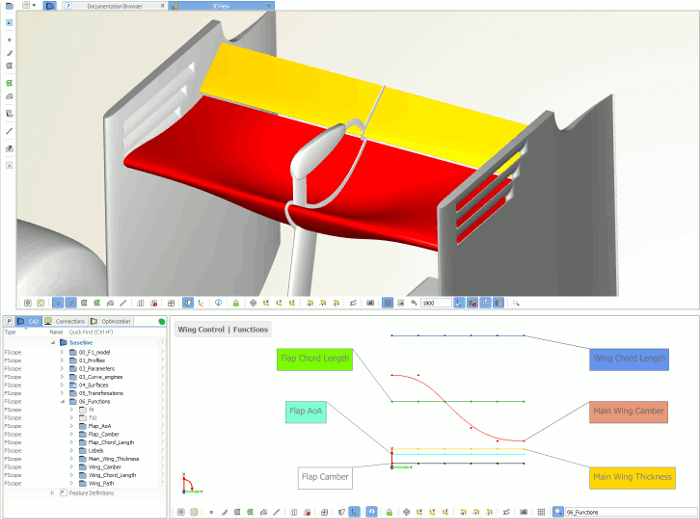Screen dimensions: 700x519
Task: Click the padlock icon in the functions view toolbar
Action: pos(389,512)
